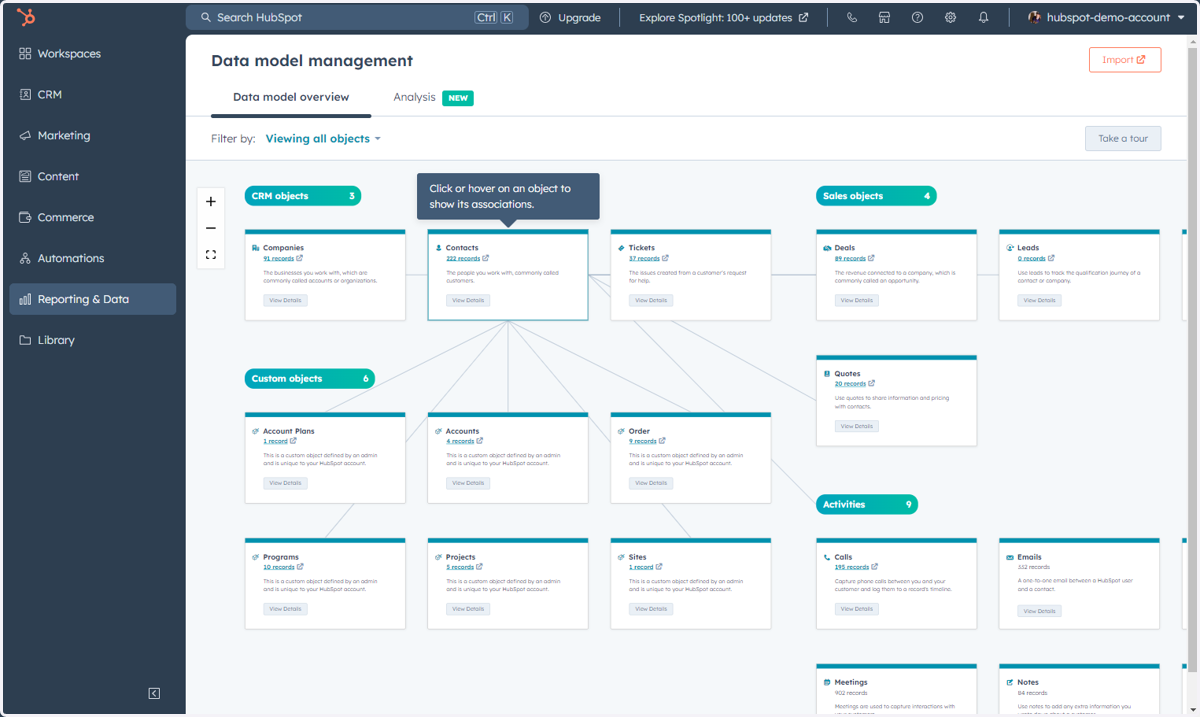1200x717 pixels.
Task: Open the 89 records link for Deals
Action: point(850,259)
